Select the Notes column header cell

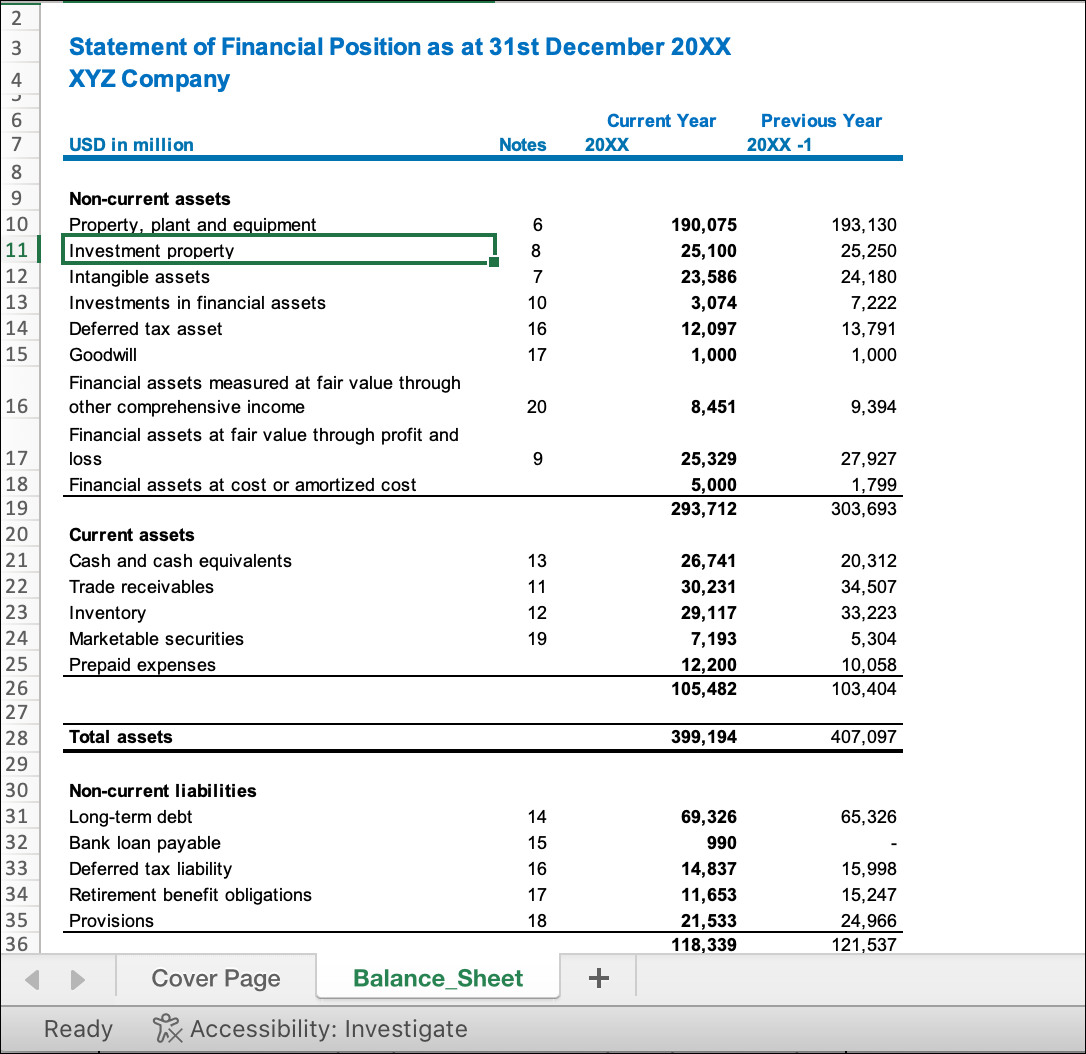pos(523,144)
